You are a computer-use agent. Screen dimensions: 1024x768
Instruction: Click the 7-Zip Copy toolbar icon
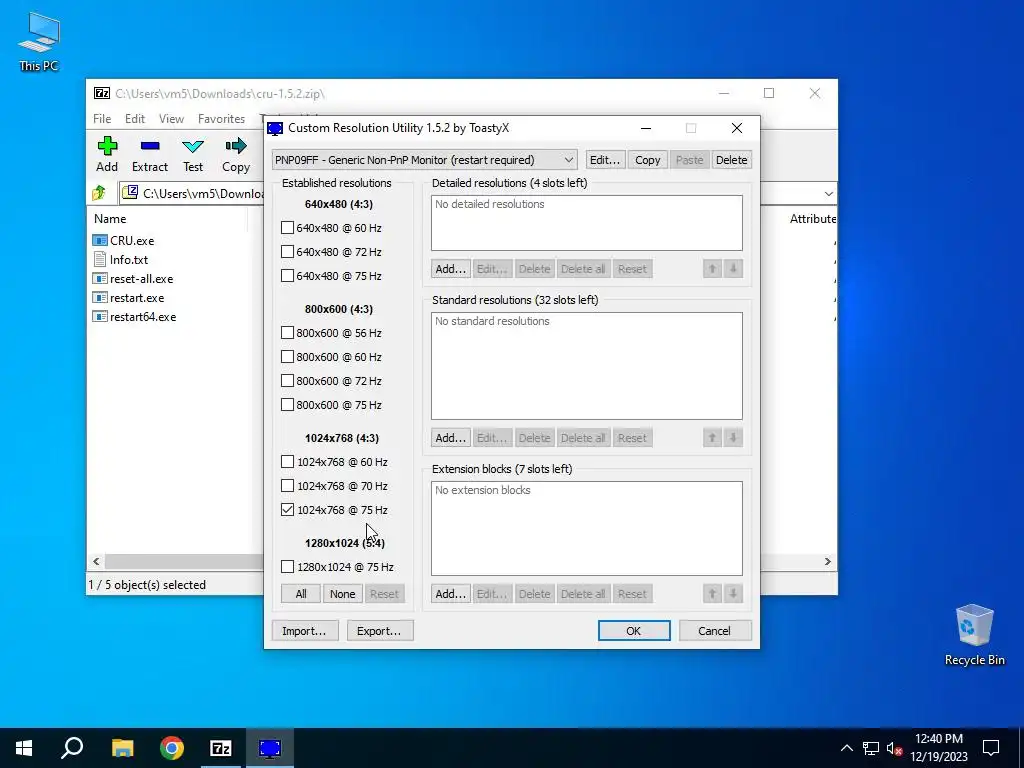click(236, 146)
